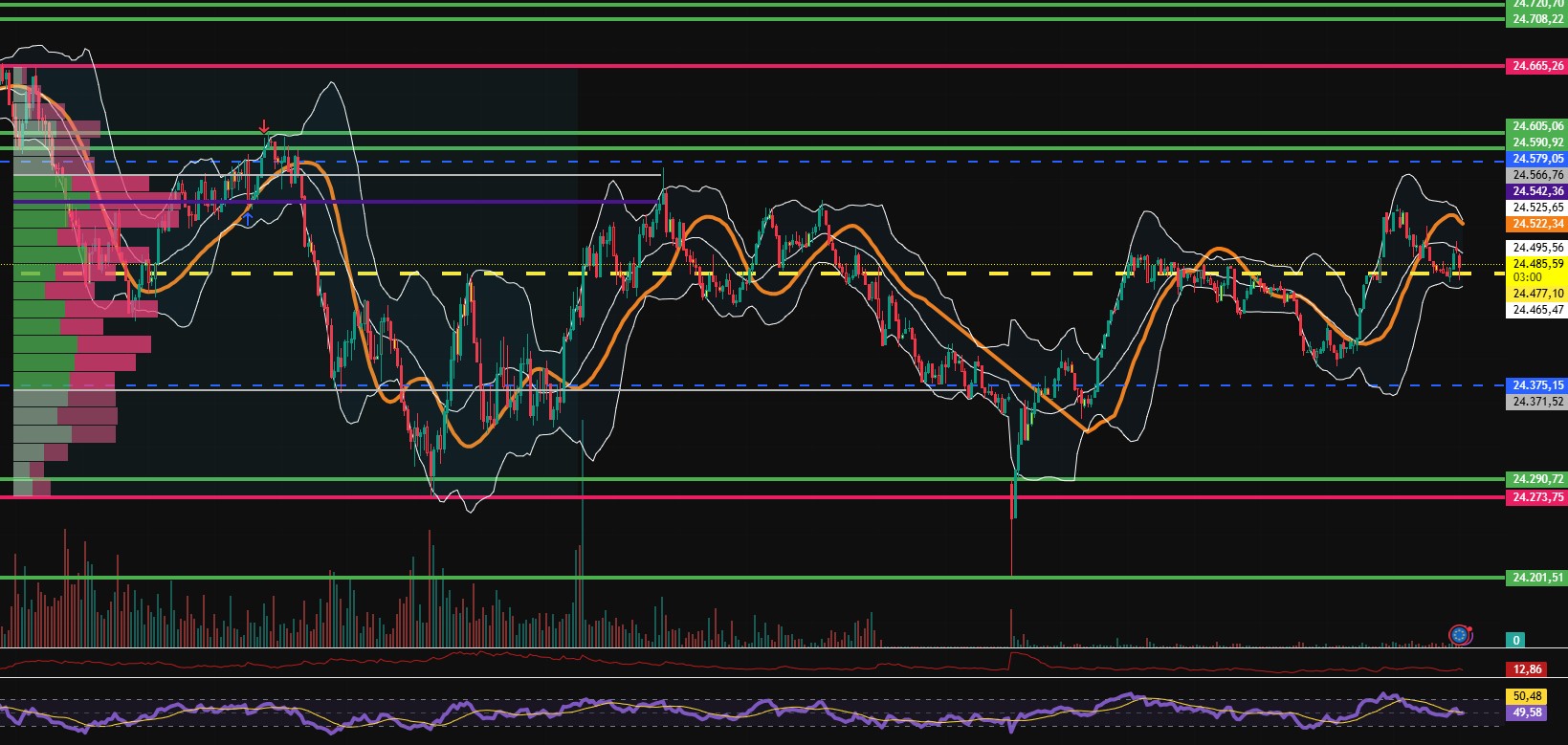Viewport: 1568px width, 745px height.
Task: Click the green 24.605,06 price label
Action: pyautogui.click(x=1536, y=126)
